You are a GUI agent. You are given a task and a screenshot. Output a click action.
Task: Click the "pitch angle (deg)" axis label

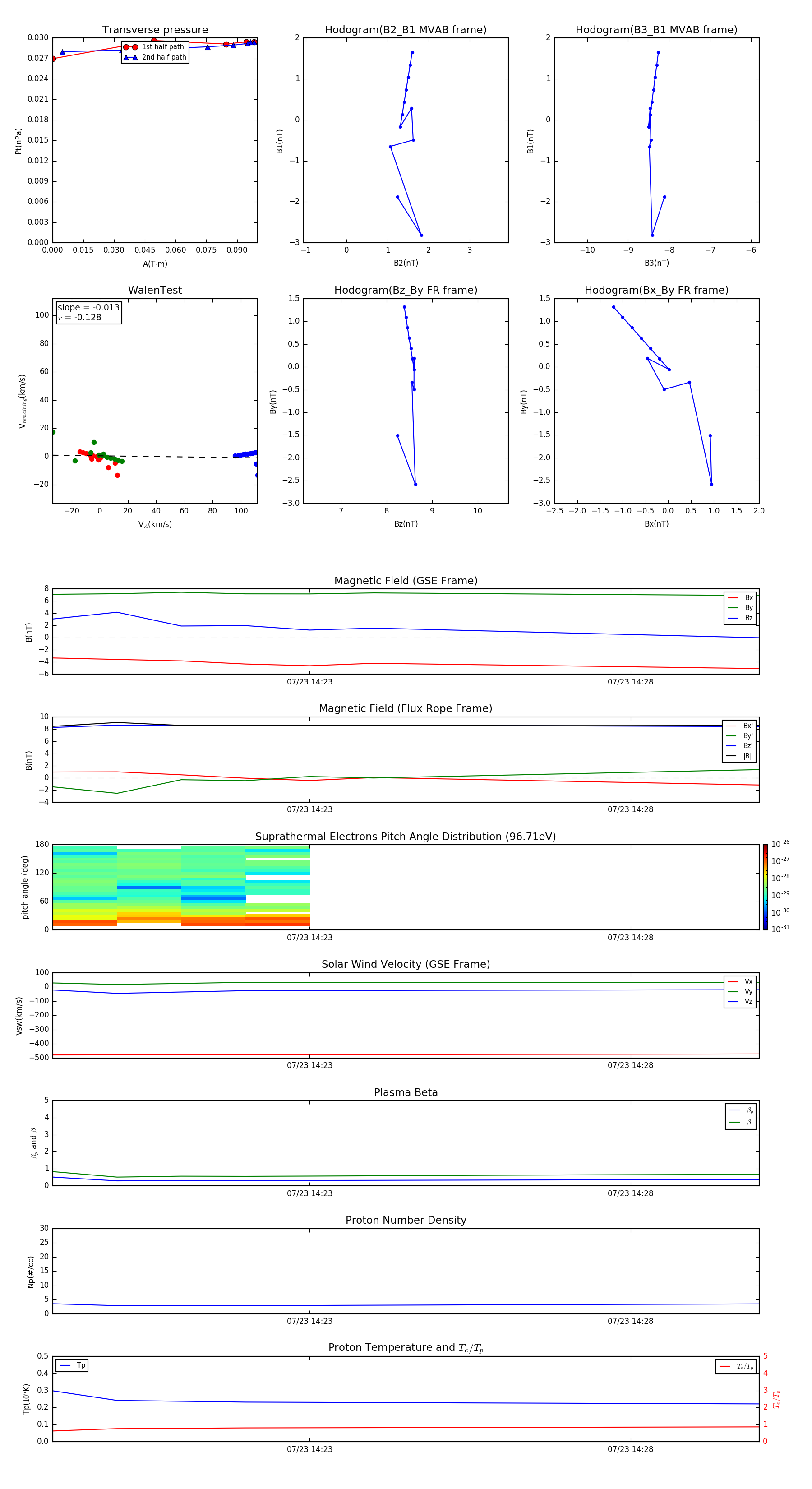(25, 887)
